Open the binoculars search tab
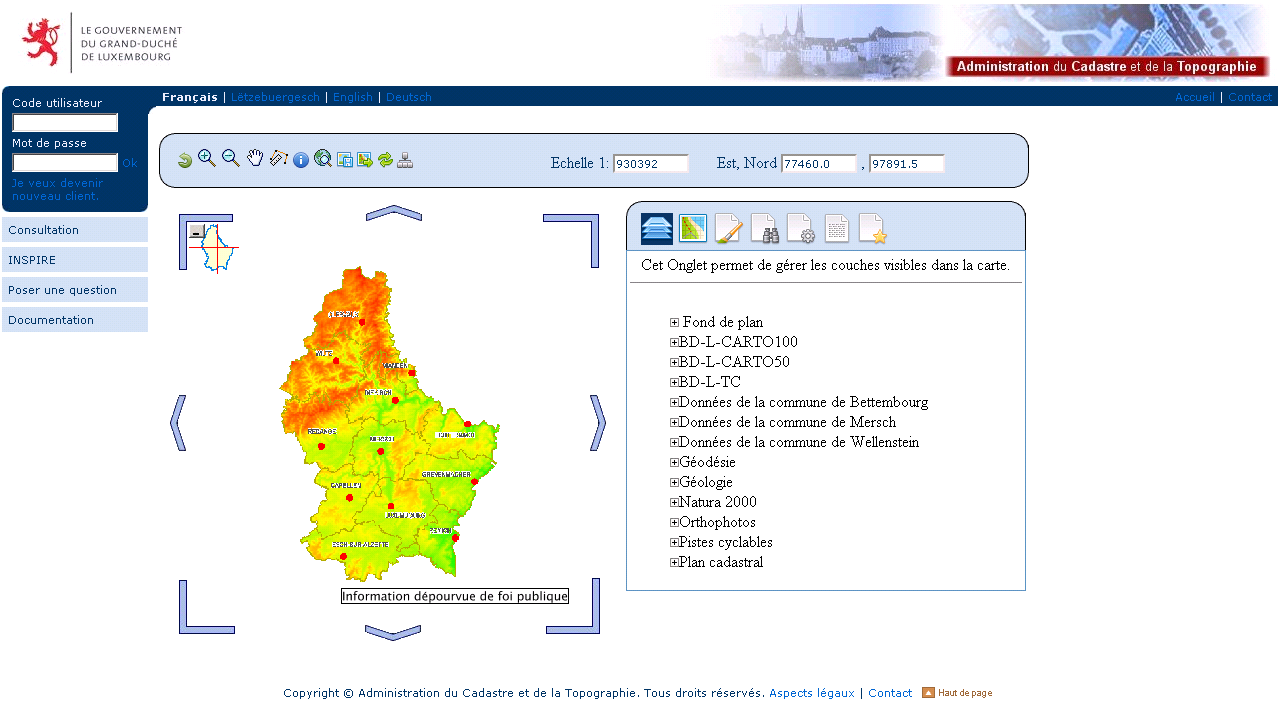Screen dimensions: 1279x714 [765, 229]
